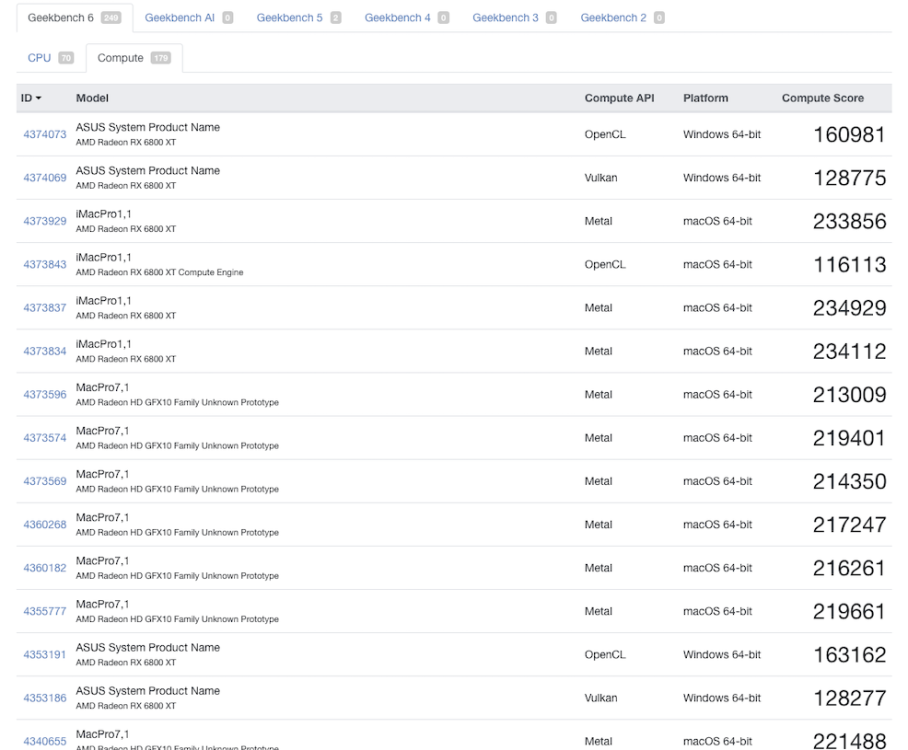The height and width of the screenshot is (750, 908).
Task: Open result ID 4373596 for MacPro7,1
Action: click(x=45, y=394)
